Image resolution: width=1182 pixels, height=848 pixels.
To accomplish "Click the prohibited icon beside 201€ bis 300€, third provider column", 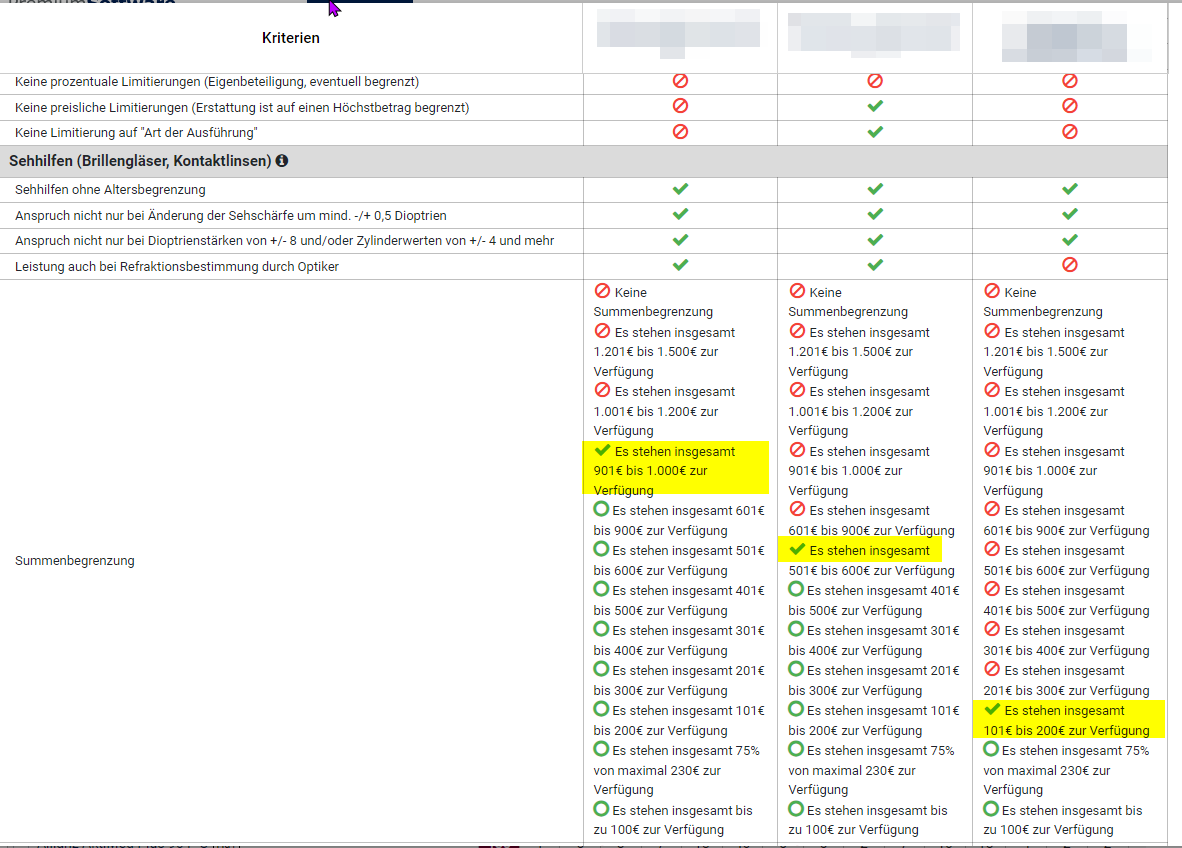I will pyautogui.click(x=992, y=669).
